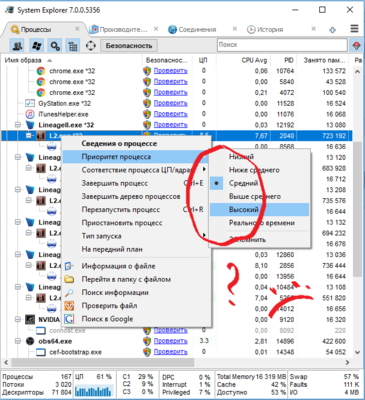Select Реального времени priority option
365x400 pixels.
coord(262,223)
